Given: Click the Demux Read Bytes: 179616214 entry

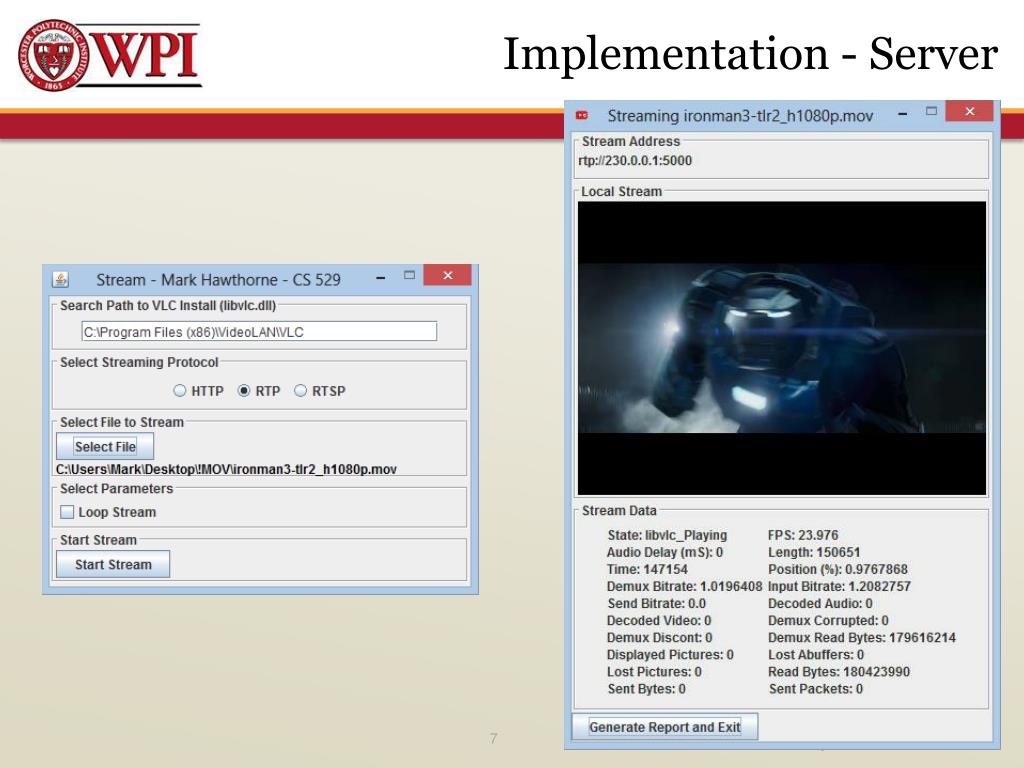Looking at the screenshot, I should (862, 637).
